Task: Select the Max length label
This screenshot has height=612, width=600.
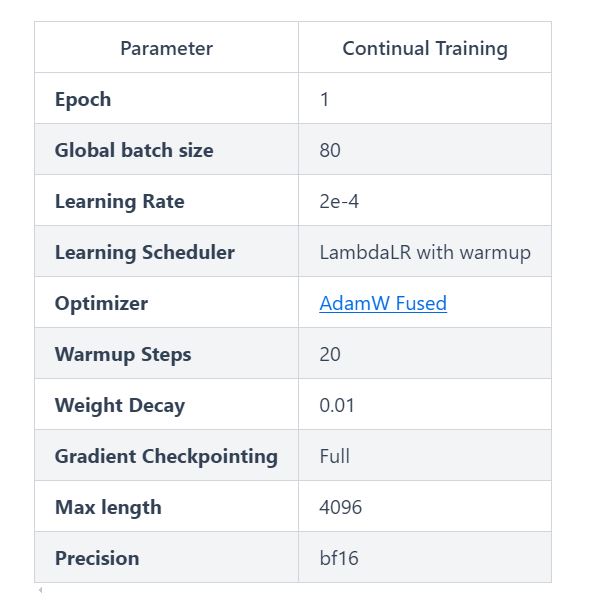Action: pos(108,507)
